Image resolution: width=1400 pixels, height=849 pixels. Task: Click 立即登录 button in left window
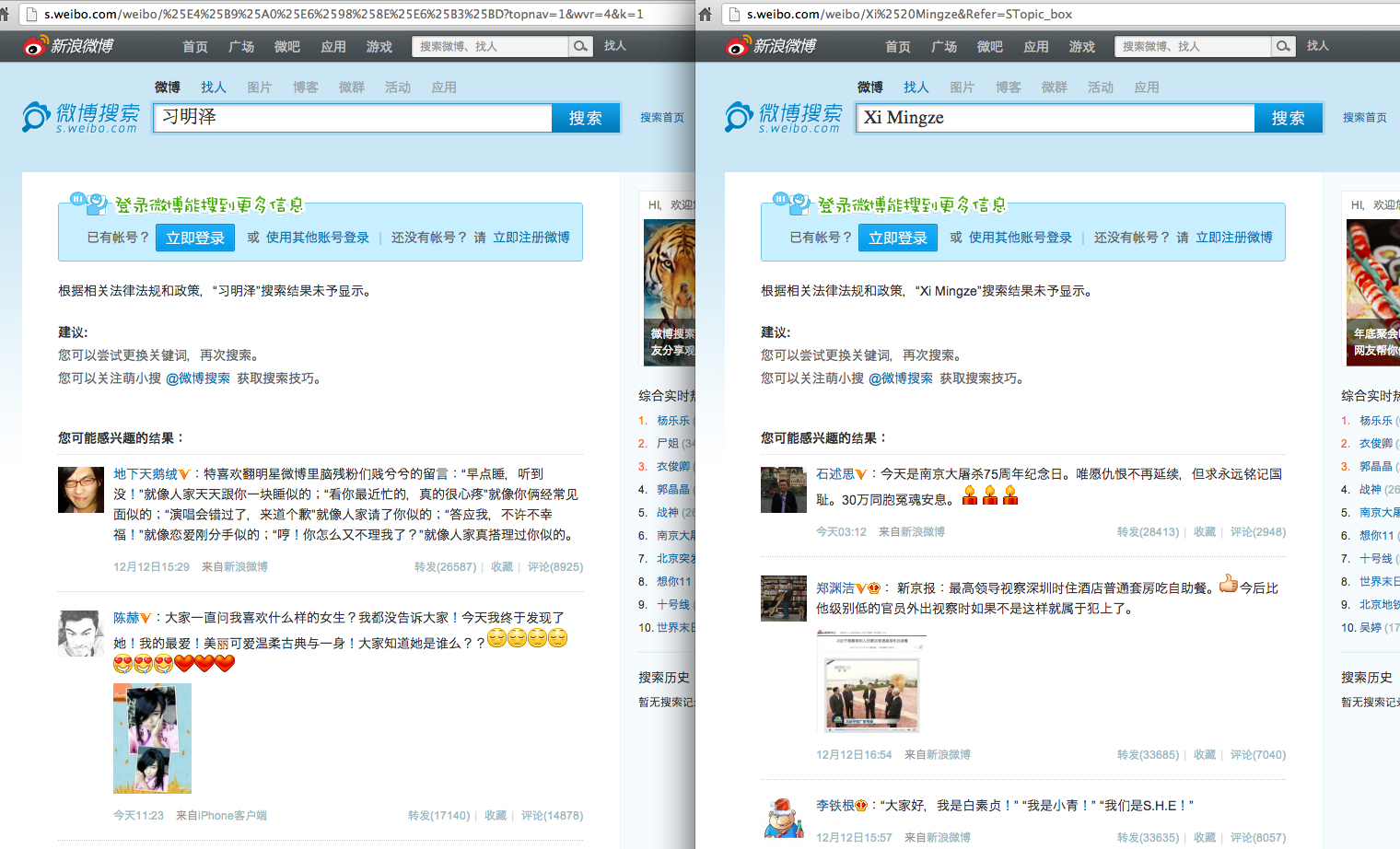coord(195,238)
